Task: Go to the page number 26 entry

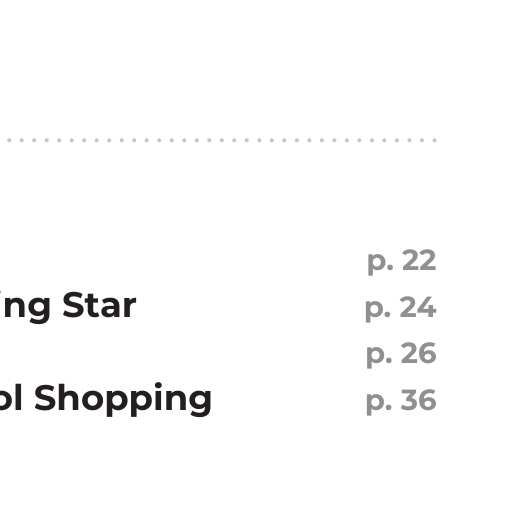Action: pos(401,355)
